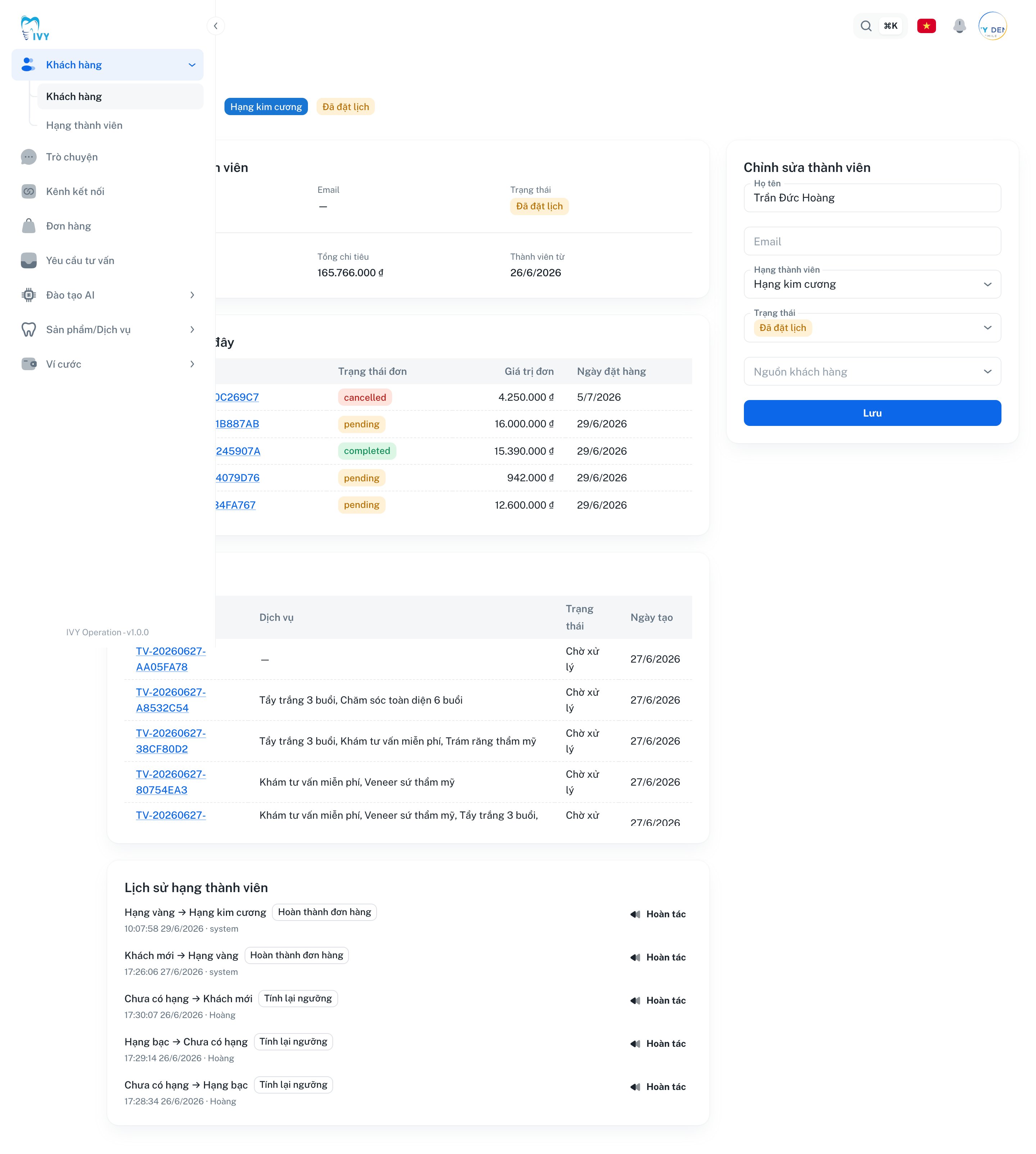Click the Lưu save button
Viewport: 1036px width, 1154px height.
coord(872,413)
